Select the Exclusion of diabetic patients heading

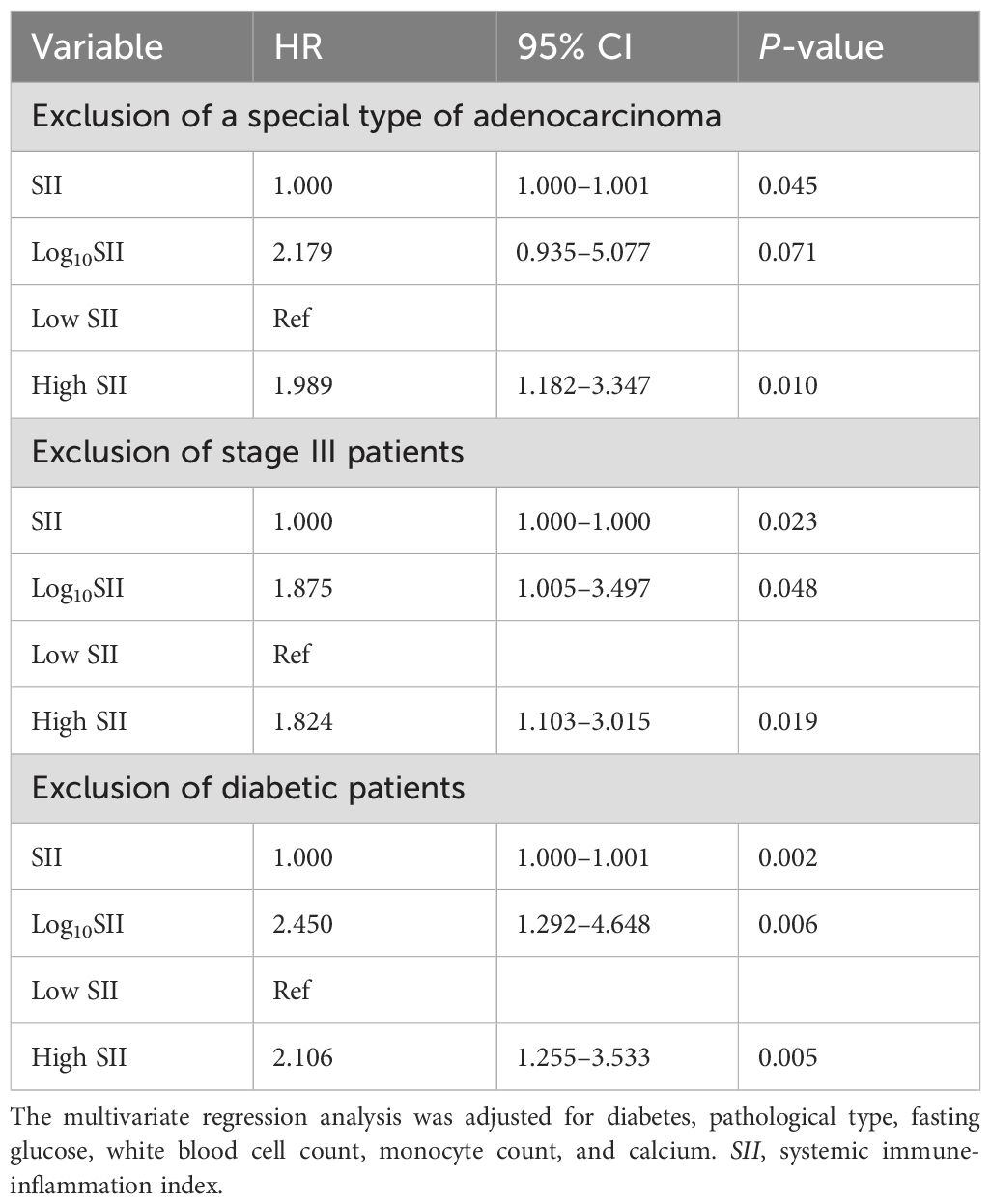(248, 788)
